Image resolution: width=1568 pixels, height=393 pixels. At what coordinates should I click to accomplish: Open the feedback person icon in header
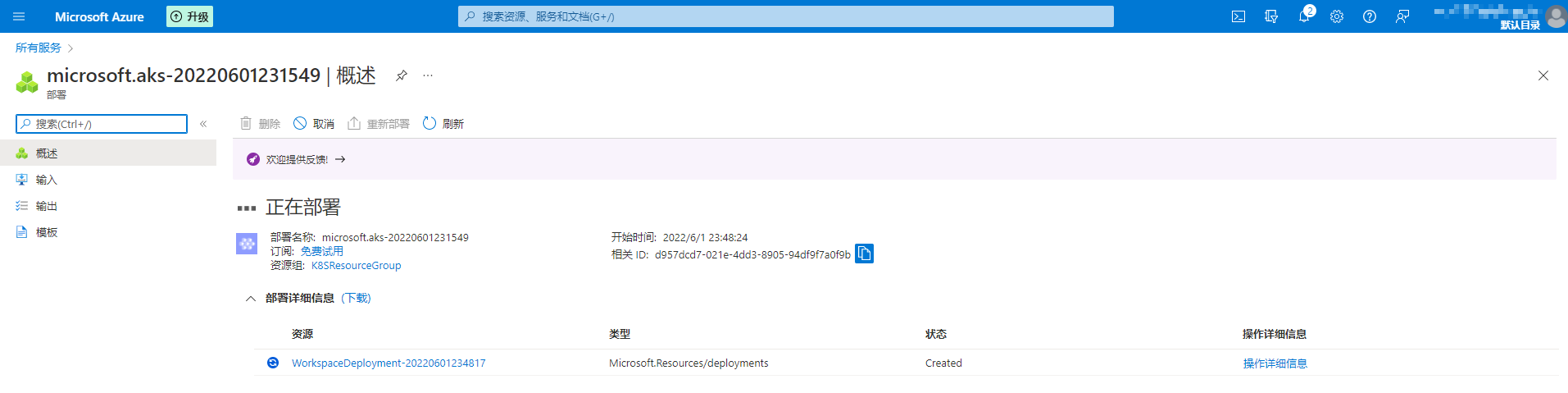point(1402,16)
